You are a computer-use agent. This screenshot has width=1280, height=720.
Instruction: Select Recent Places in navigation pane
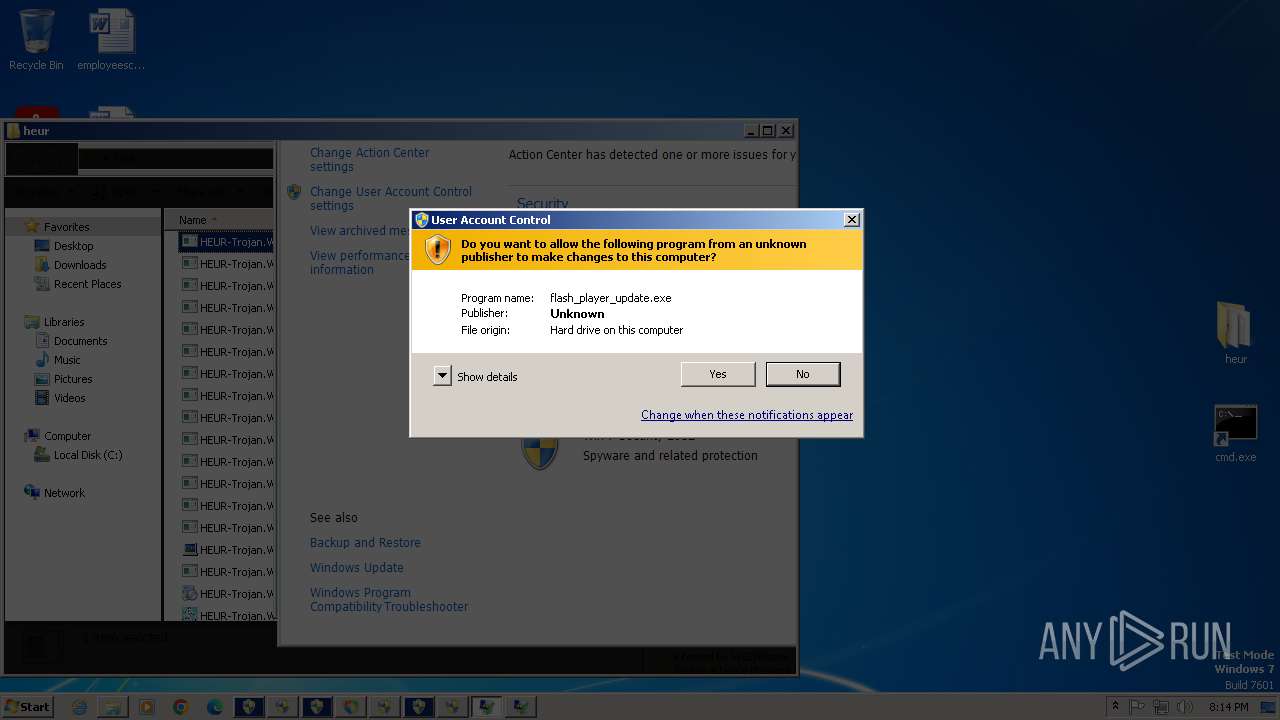[x=87, y=284]
